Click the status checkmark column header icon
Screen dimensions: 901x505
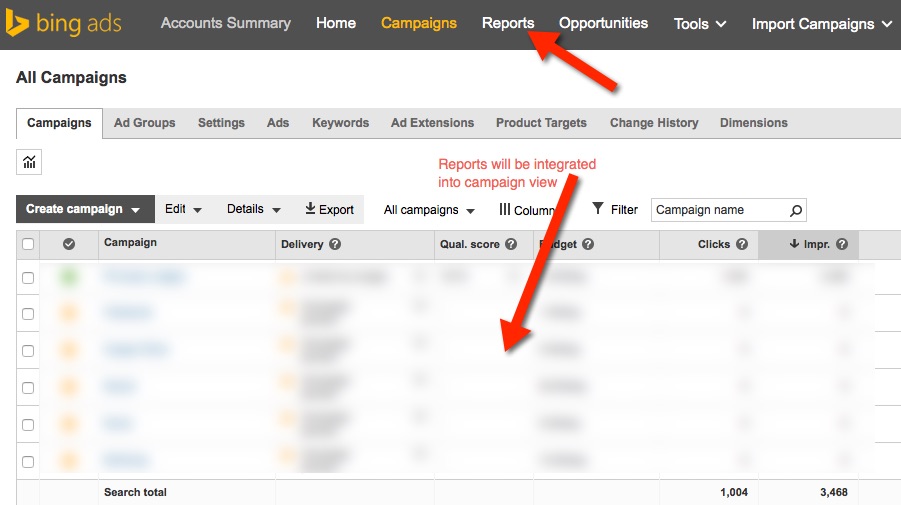click(x=69, y=244)
